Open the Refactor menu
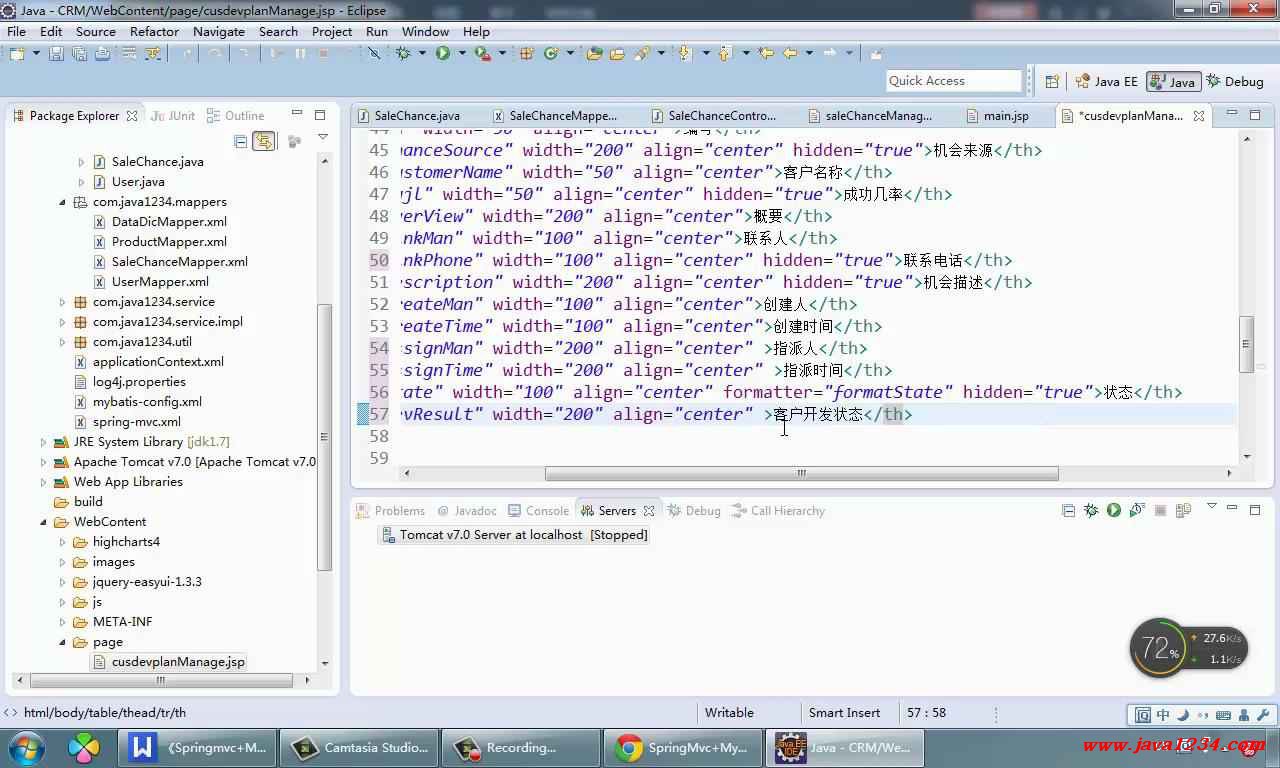The height and width of the screenshot is (768, 1280). (154, 31)
